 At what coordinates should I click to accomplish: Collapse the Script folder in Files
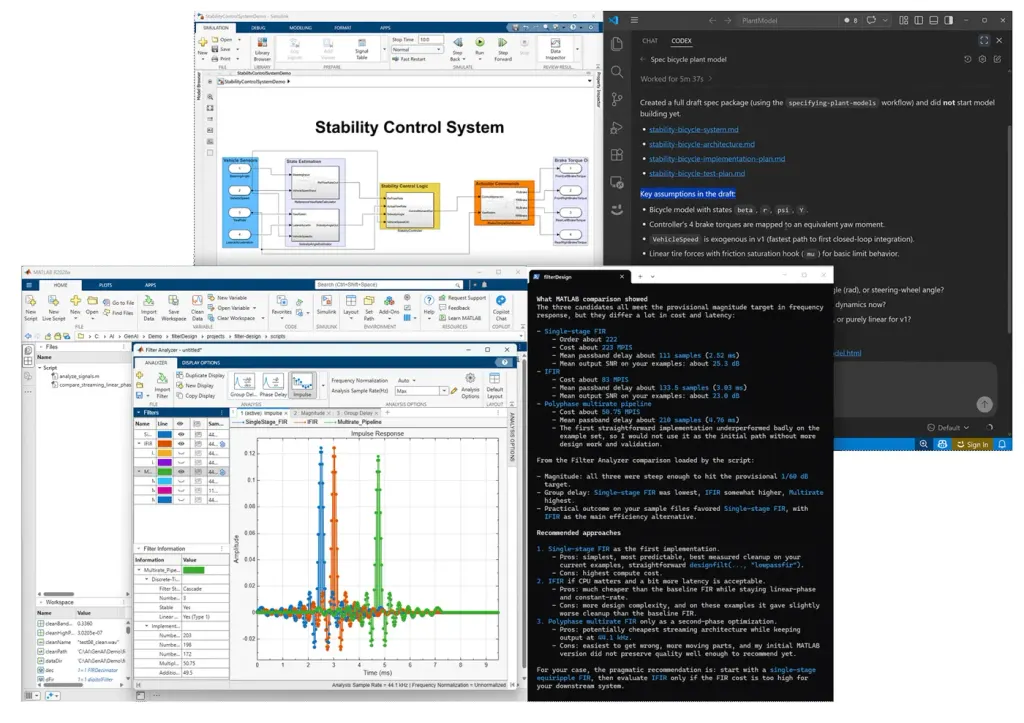tap(40, 368)
